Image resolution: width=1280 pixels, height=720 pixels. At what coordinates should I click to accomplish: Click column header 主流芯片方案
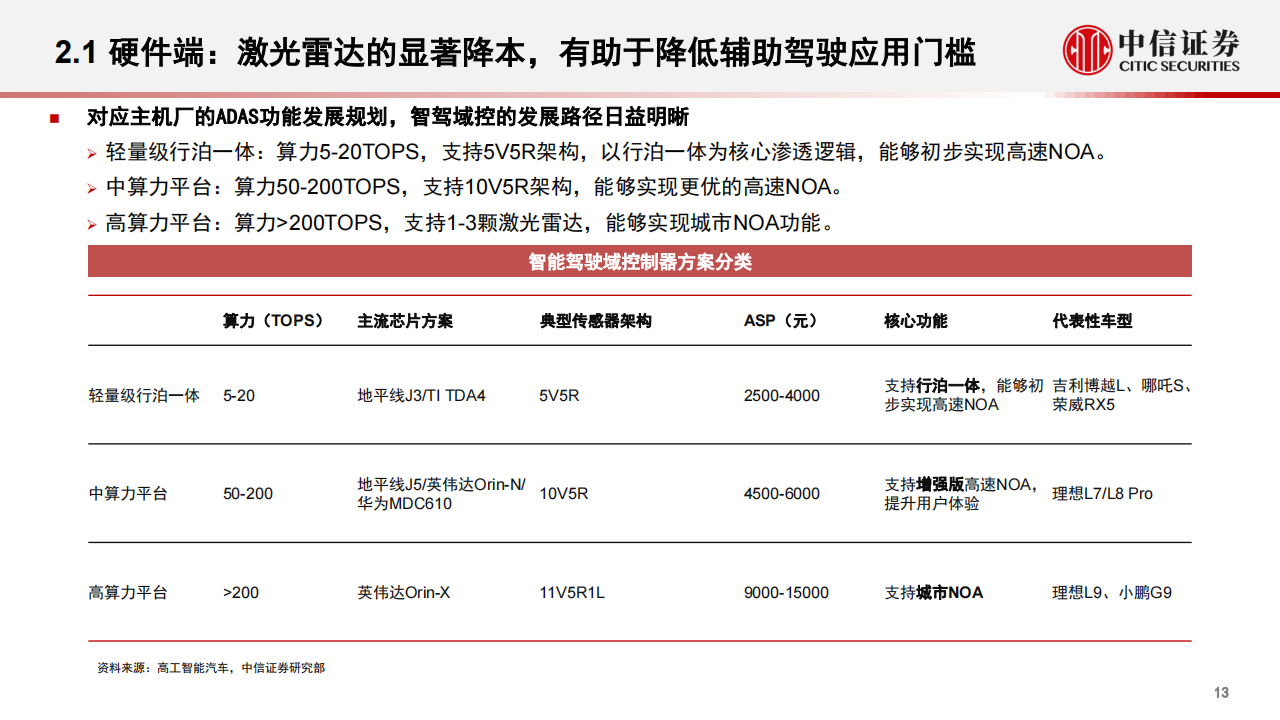coord(405,321)
